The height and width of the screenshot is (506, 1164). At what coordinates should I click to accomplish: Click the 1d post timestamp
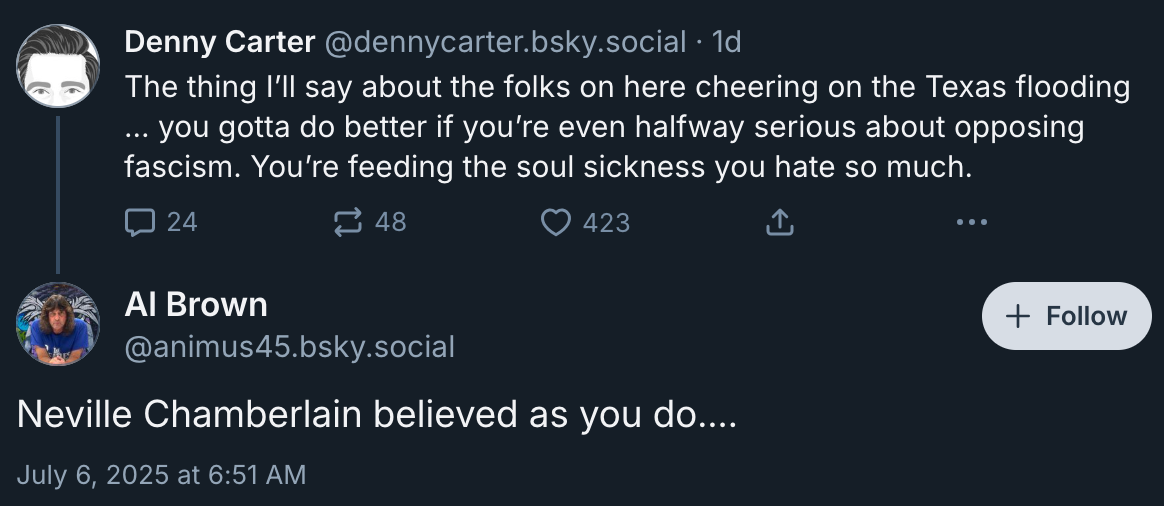(725, 42)
